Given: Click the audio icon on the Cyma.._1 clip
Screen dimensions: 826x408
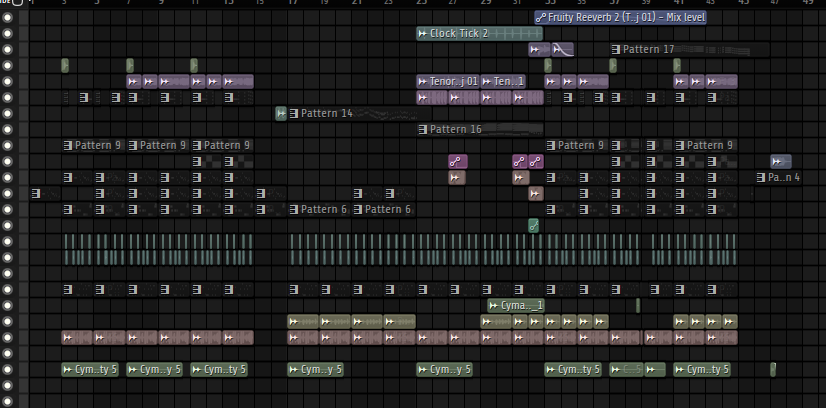Looking at the screenshot, I should pos(494,305).
